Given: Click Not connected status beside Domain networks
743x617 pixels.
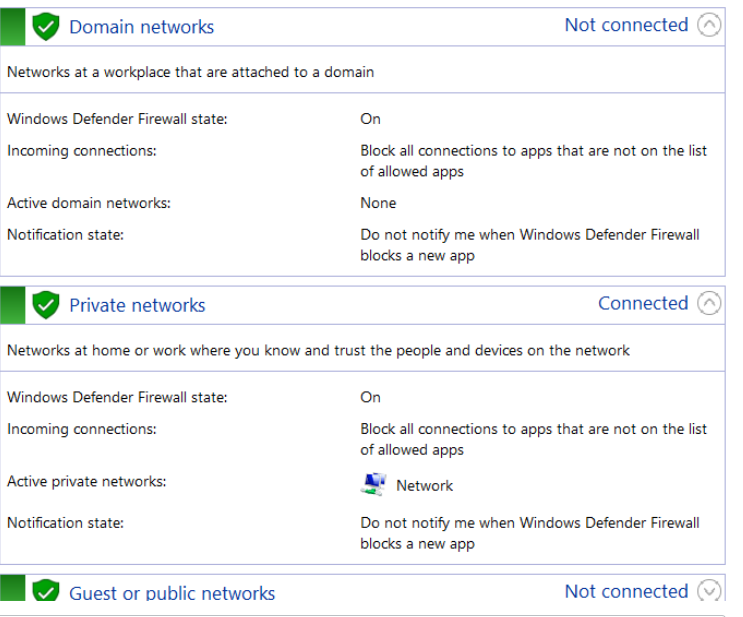Looking at the screenshot, I should pos(626,25).
